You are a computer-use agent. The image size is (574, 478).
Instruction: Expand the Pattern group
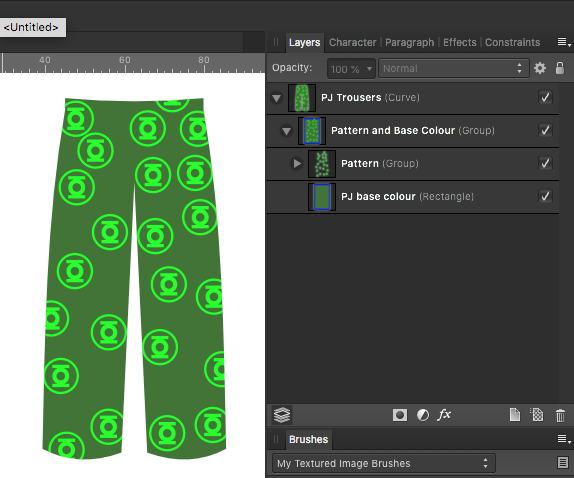pyautogui.click(x=297, y=163)
